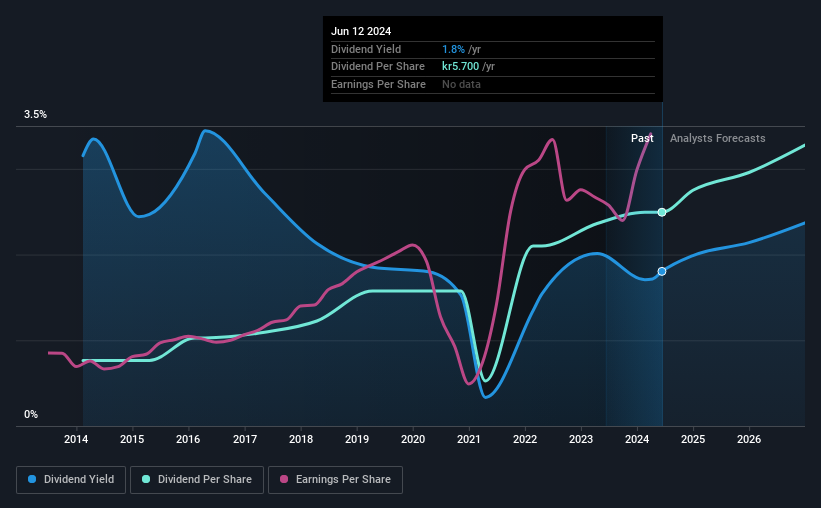Toggle the Earnings Per Share legend series
The height and width of the screenshot is (508, 821).
point(335,480)
